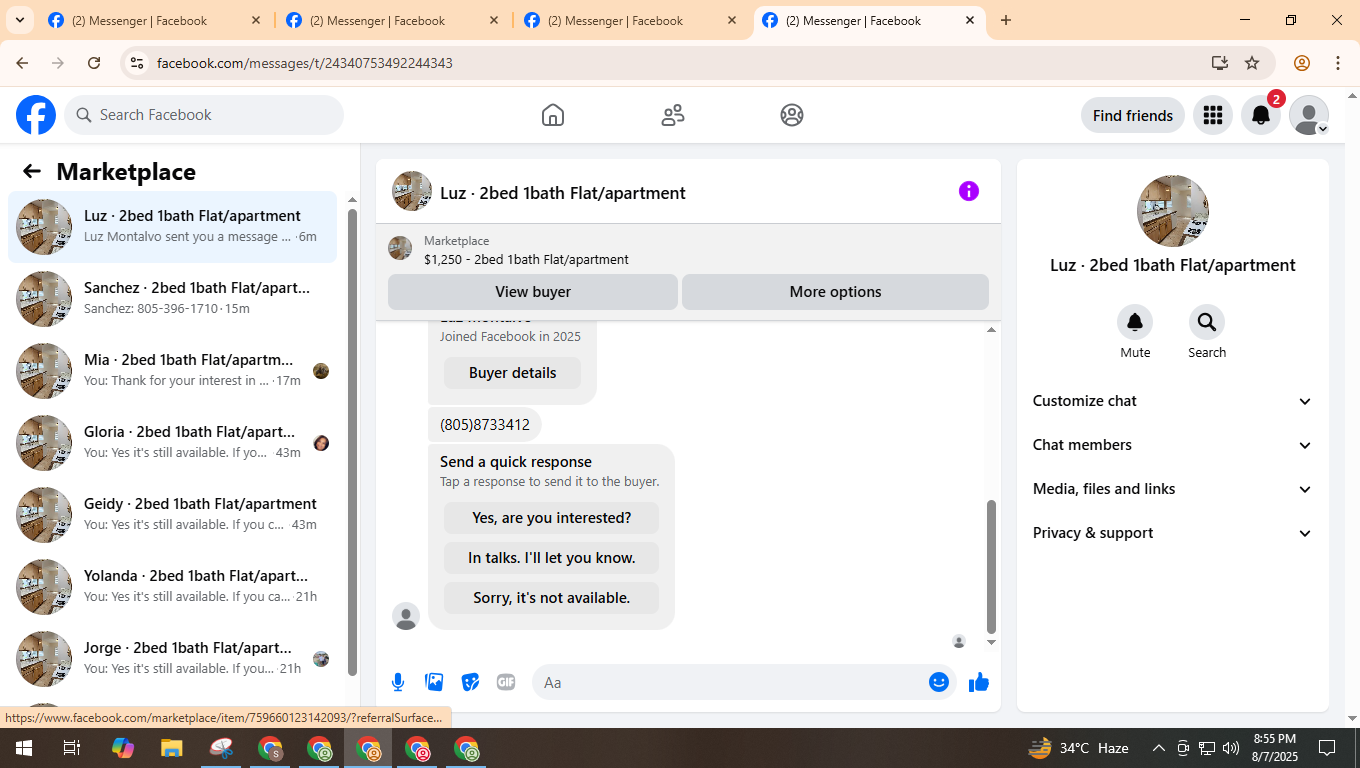Switch to the third Messenger browser tab

pyautogui.click(x=631, y=20)
